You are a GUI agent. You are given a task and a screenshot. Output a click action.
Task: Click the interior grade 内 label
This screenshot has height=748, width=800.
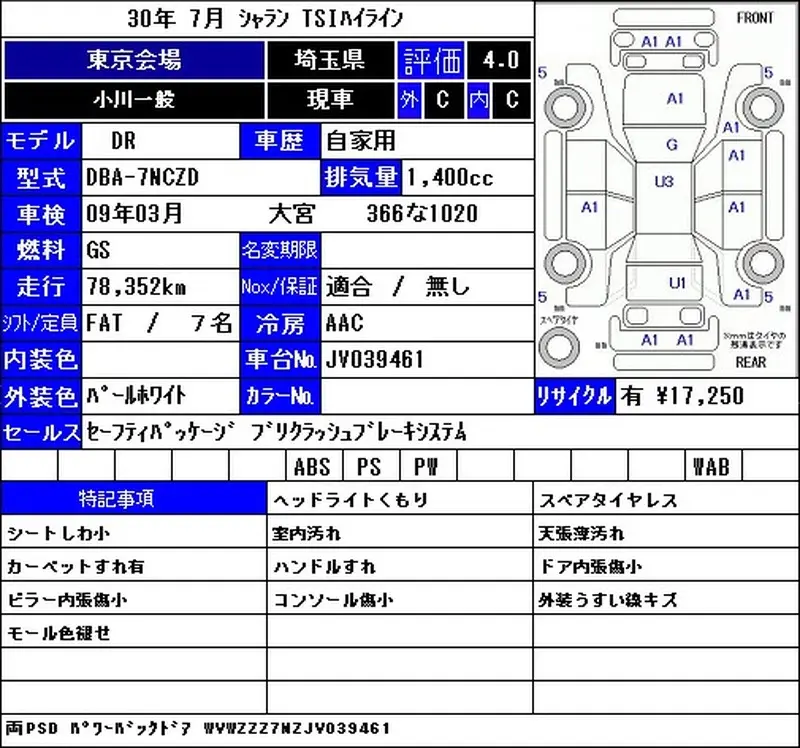479,99
